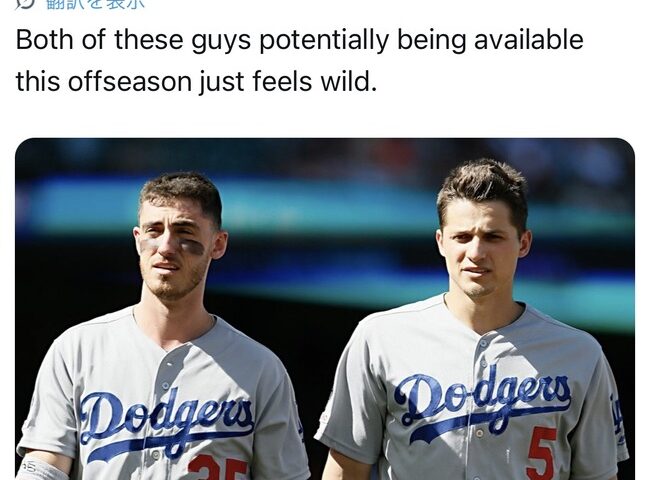Screen dimensions: 650x480
Task: Tap the word 'potentially' in the tweet
Action: [324, 41]
